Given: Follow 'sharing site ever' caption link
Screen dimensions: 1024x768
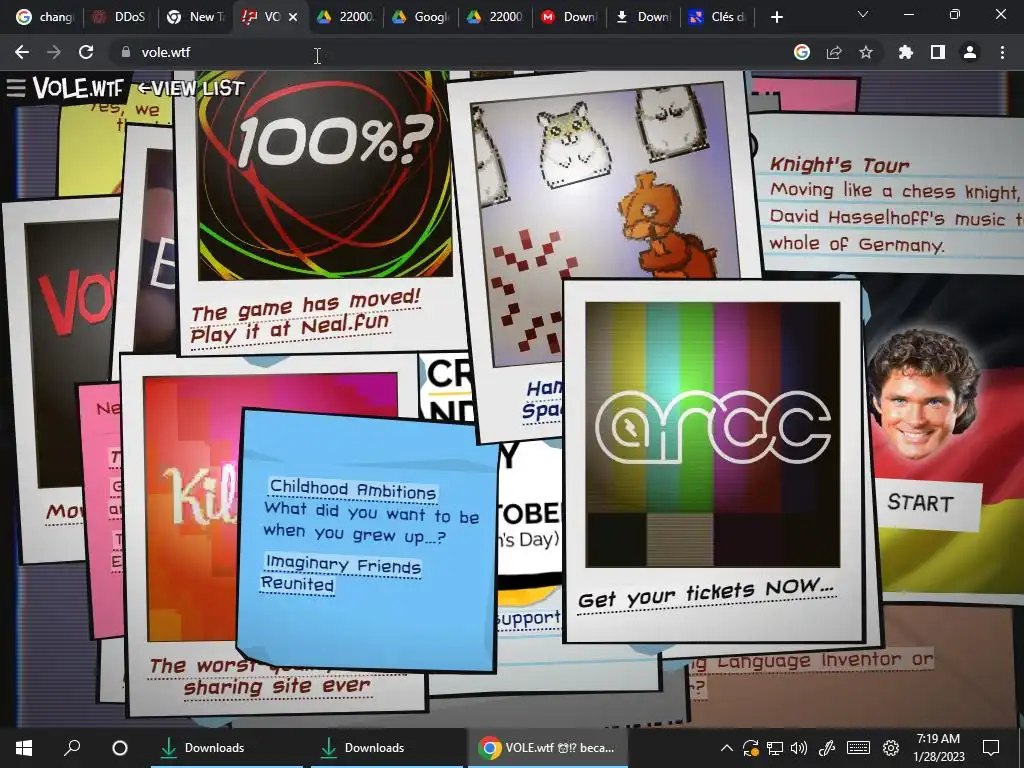Looking at the screenshot, I should point(277,686).
